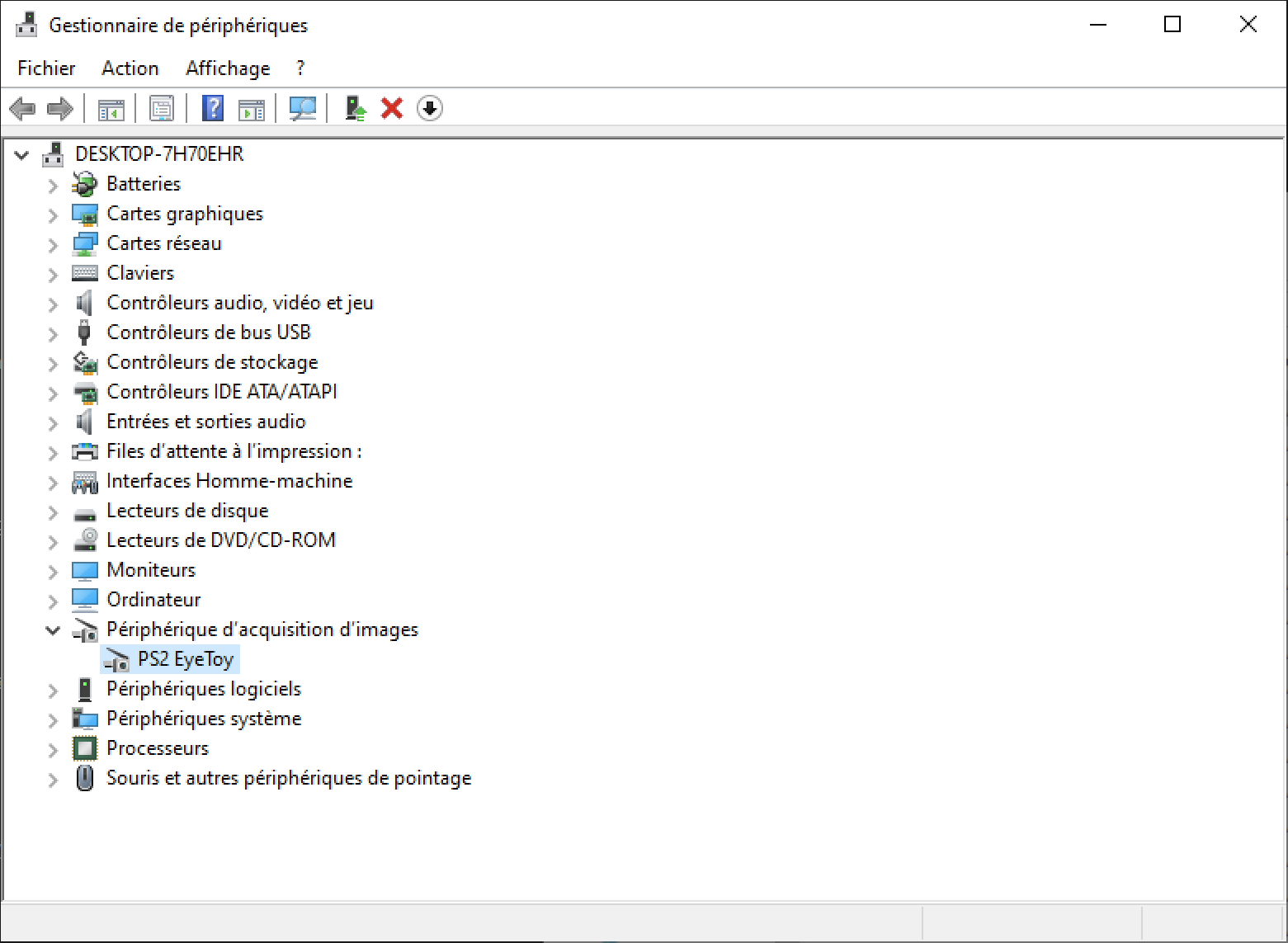
Task: Select the Moniteurs tree item
Action: (151, 570)
